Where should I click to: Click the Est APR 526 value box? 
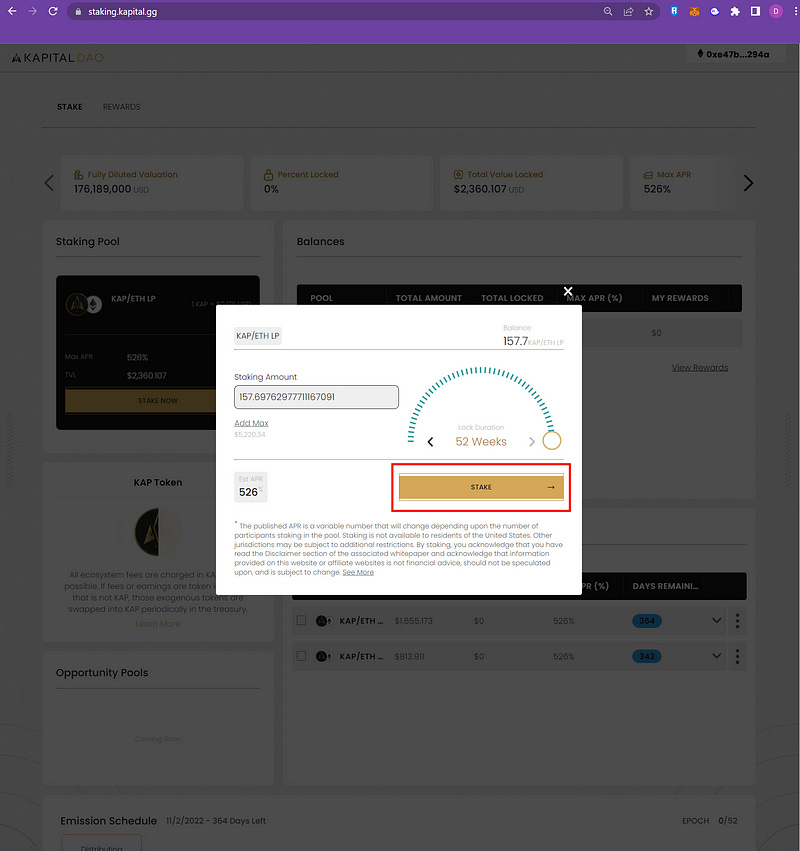point(251,487)
